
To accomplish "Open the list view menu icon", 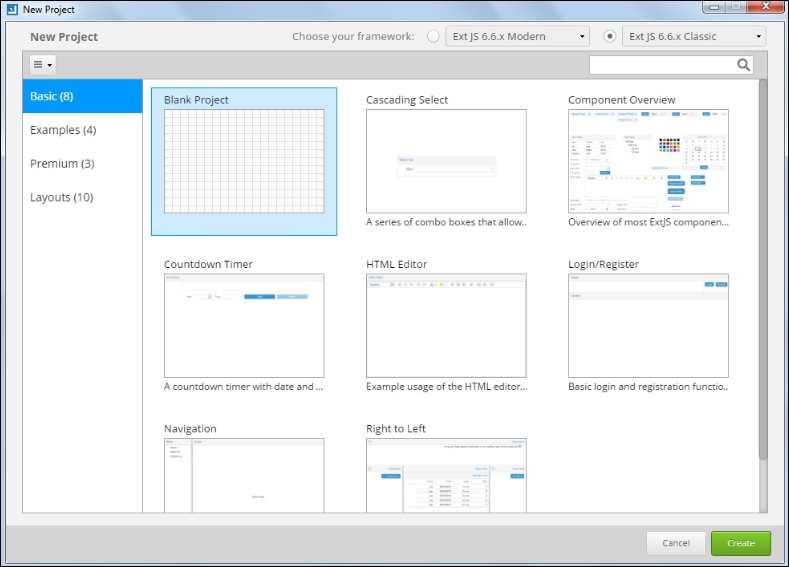I will coord(43,64).
